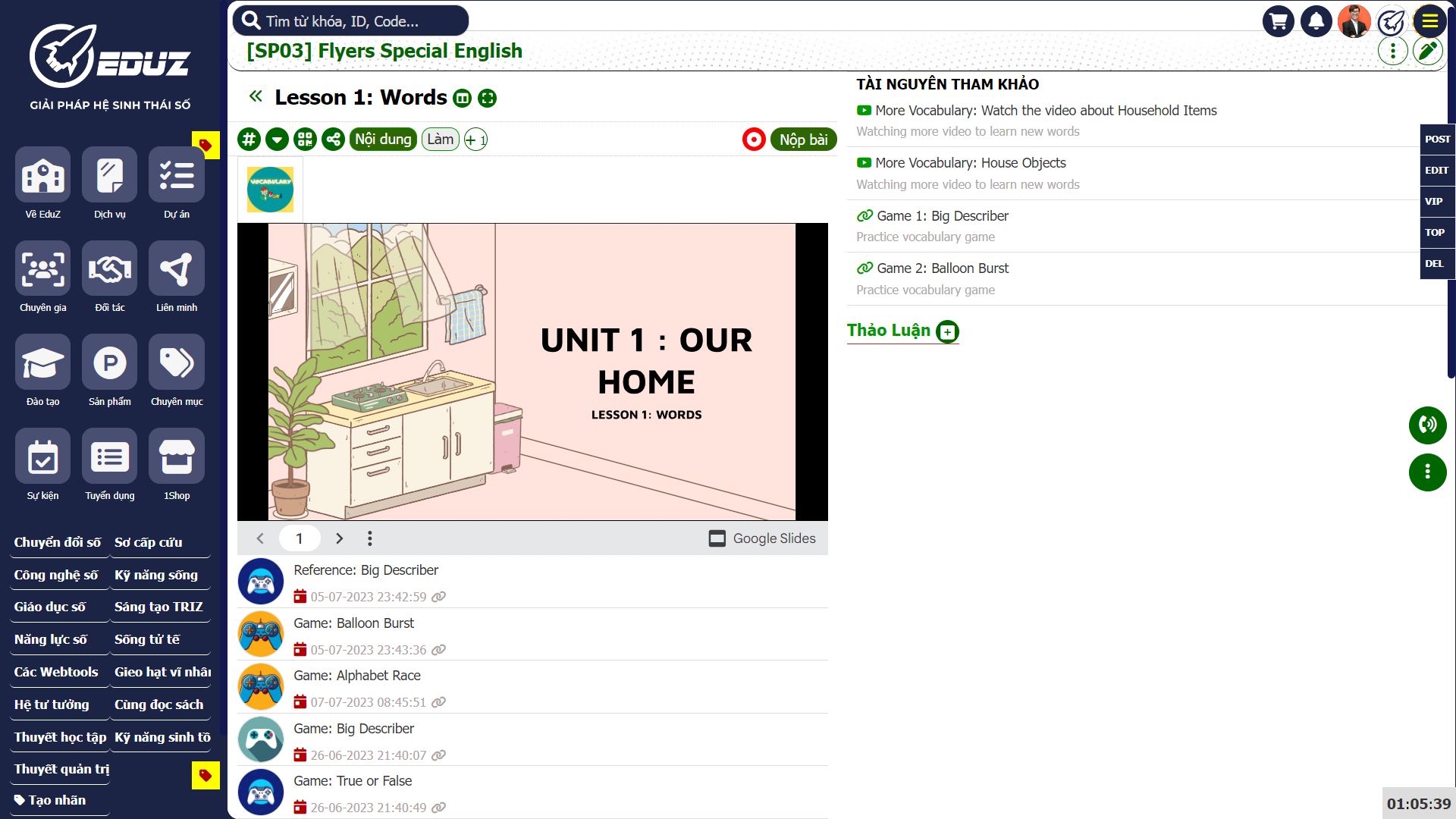Switch to the Nội dung tab
Screen dimensions: 1456x819
point(383,140)
